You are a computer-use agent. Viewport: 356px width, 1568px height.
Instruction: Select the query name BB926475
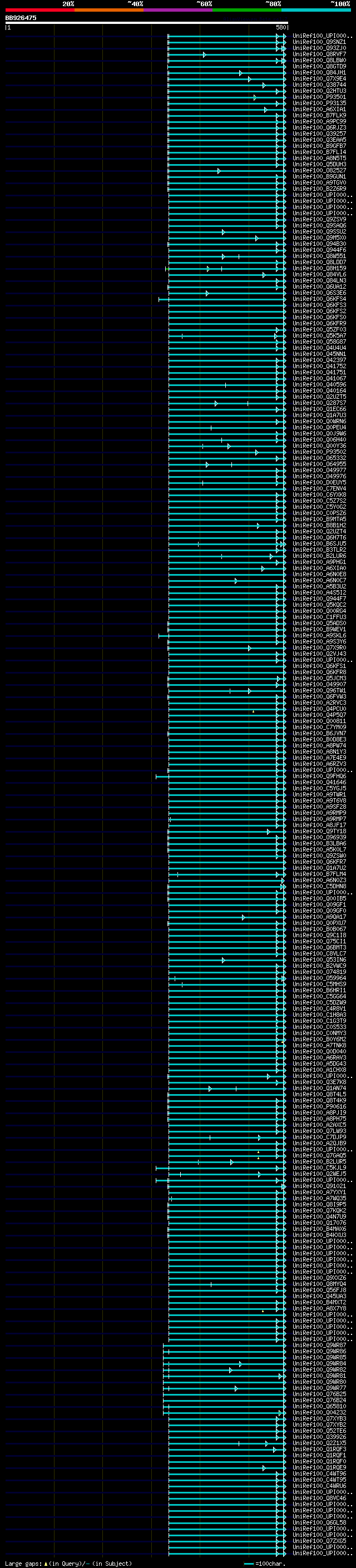pyautogui.click(x=21, y=18)
